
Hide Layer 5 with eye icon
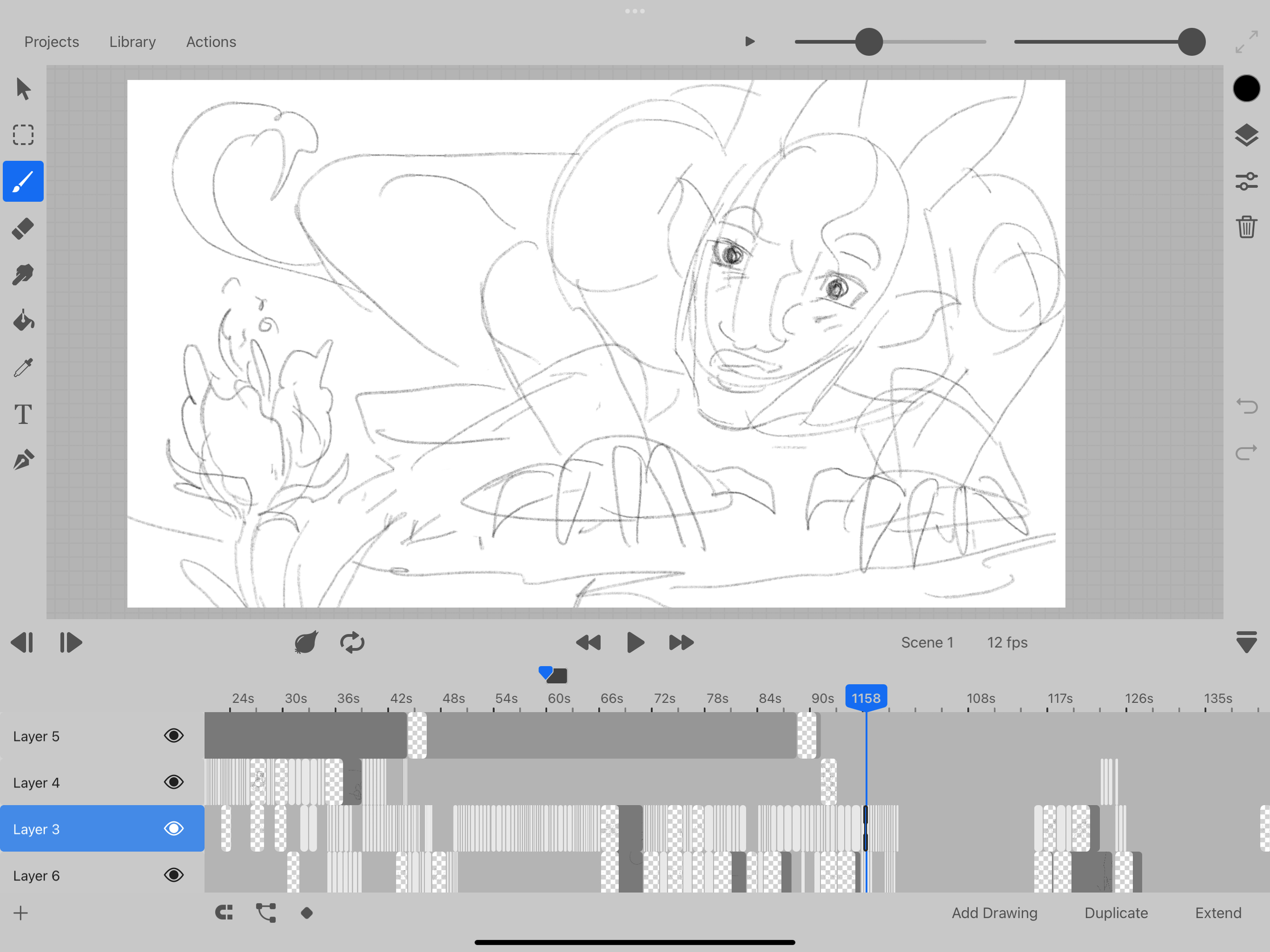173,736
